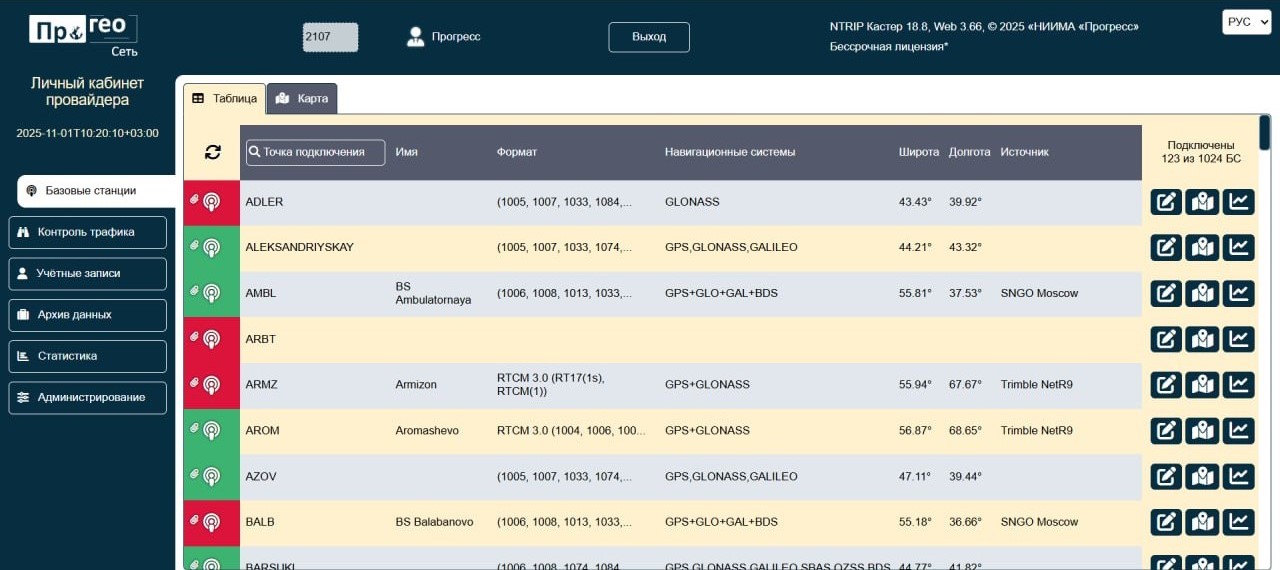
Task: Show AMBL station on map via its map icon
Action: click(1202, 293)
